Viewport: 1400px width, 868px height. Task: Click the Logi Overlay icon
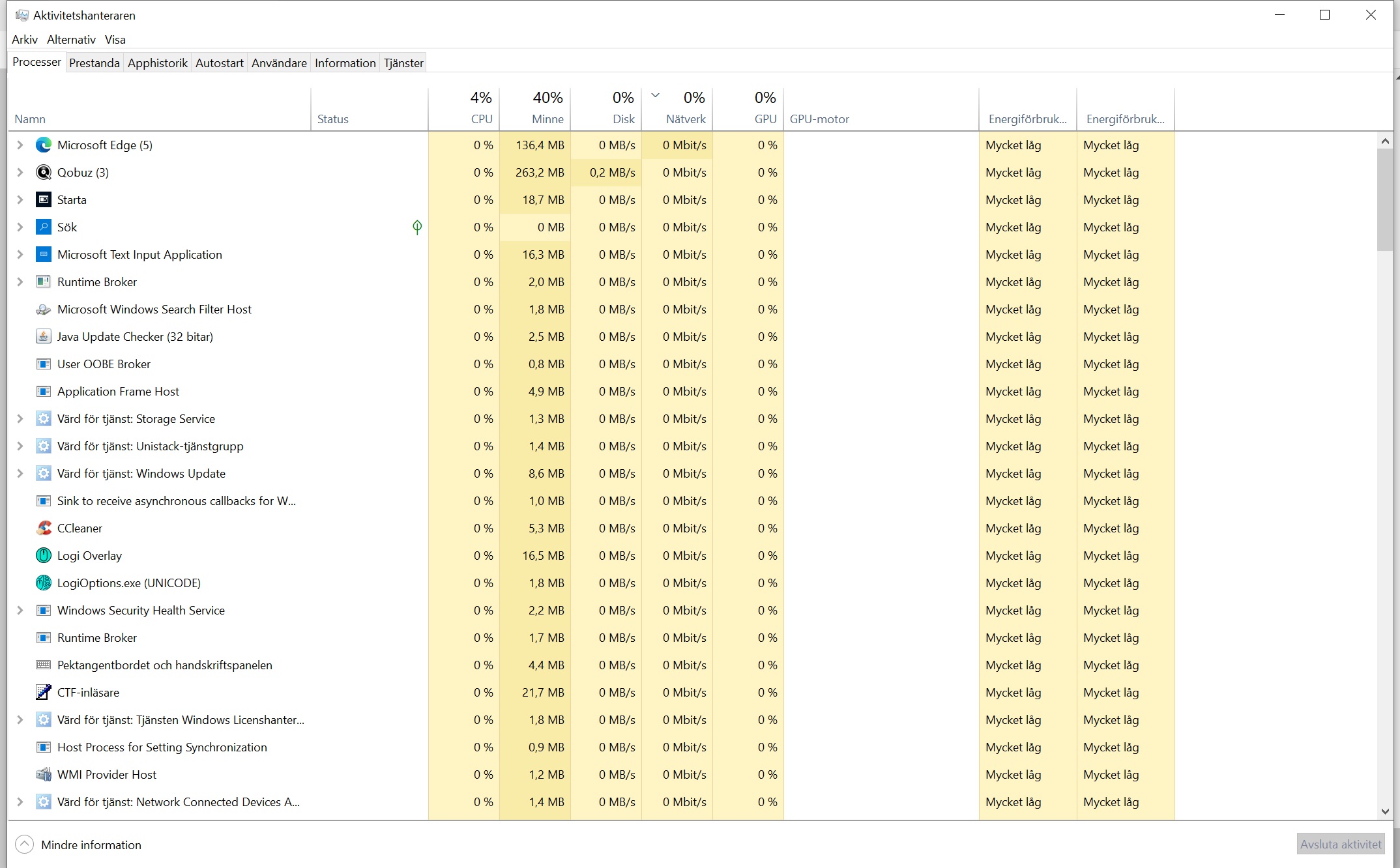[44, 556]
